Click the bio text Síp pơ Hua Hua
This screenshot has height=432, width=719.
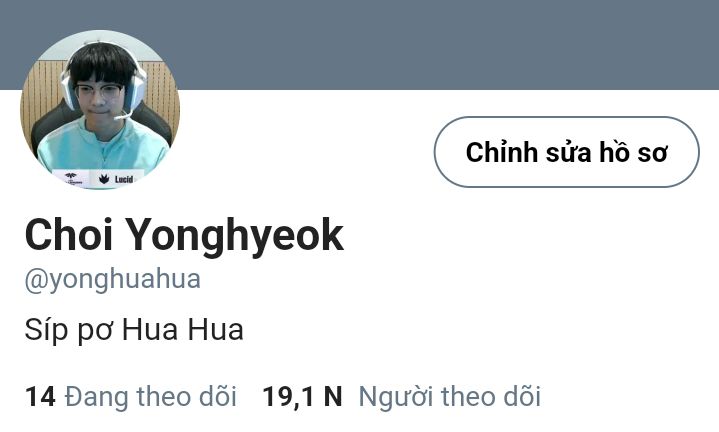pyautogui.click(x=134, y=330)
